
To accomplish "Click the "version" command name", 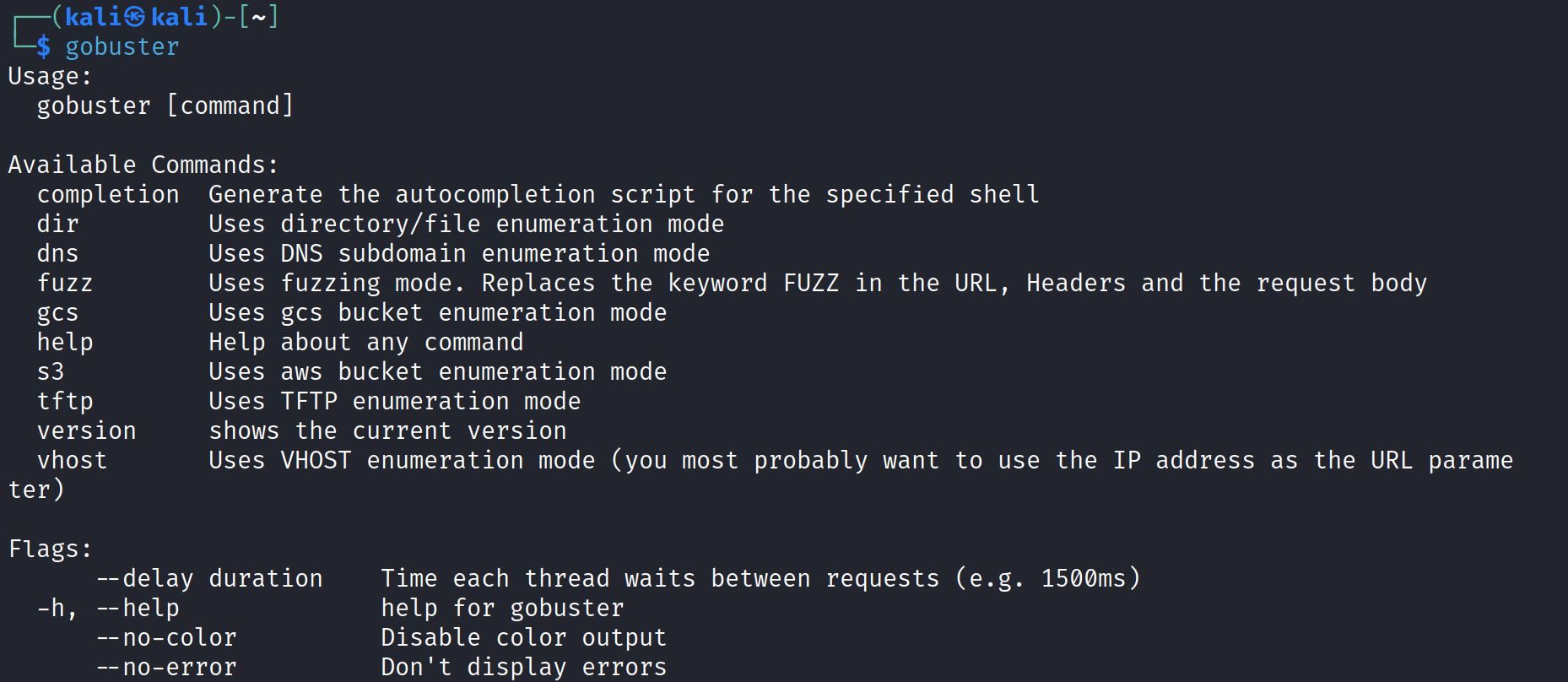I will pos(86,430).
